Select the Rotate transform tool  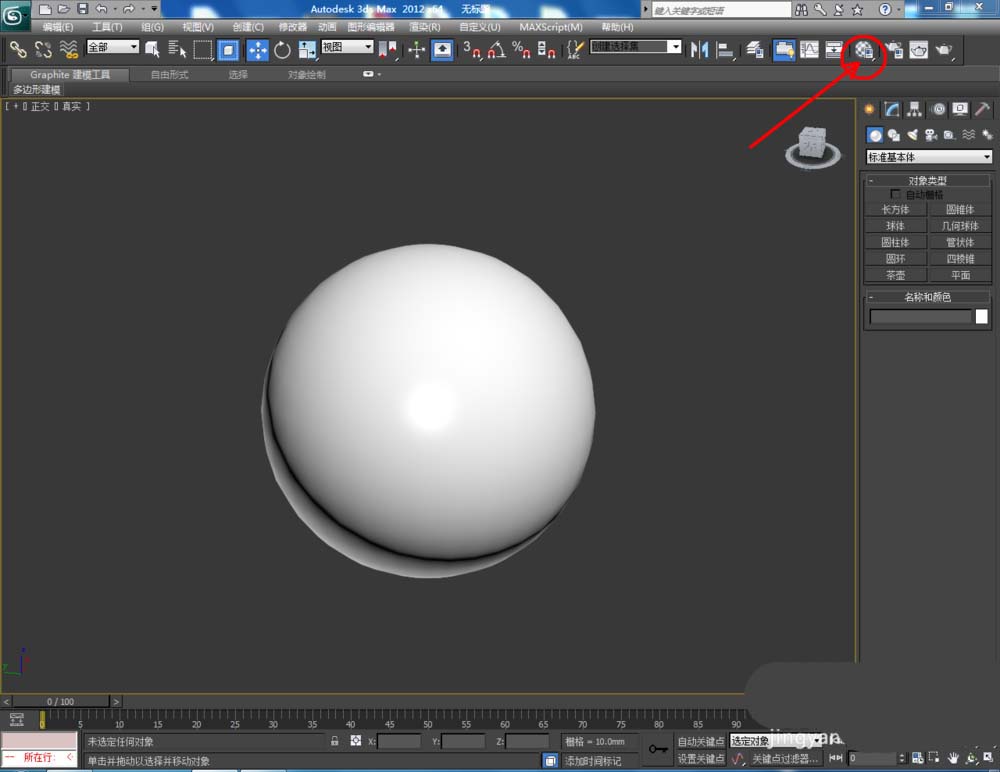point(283,49)
